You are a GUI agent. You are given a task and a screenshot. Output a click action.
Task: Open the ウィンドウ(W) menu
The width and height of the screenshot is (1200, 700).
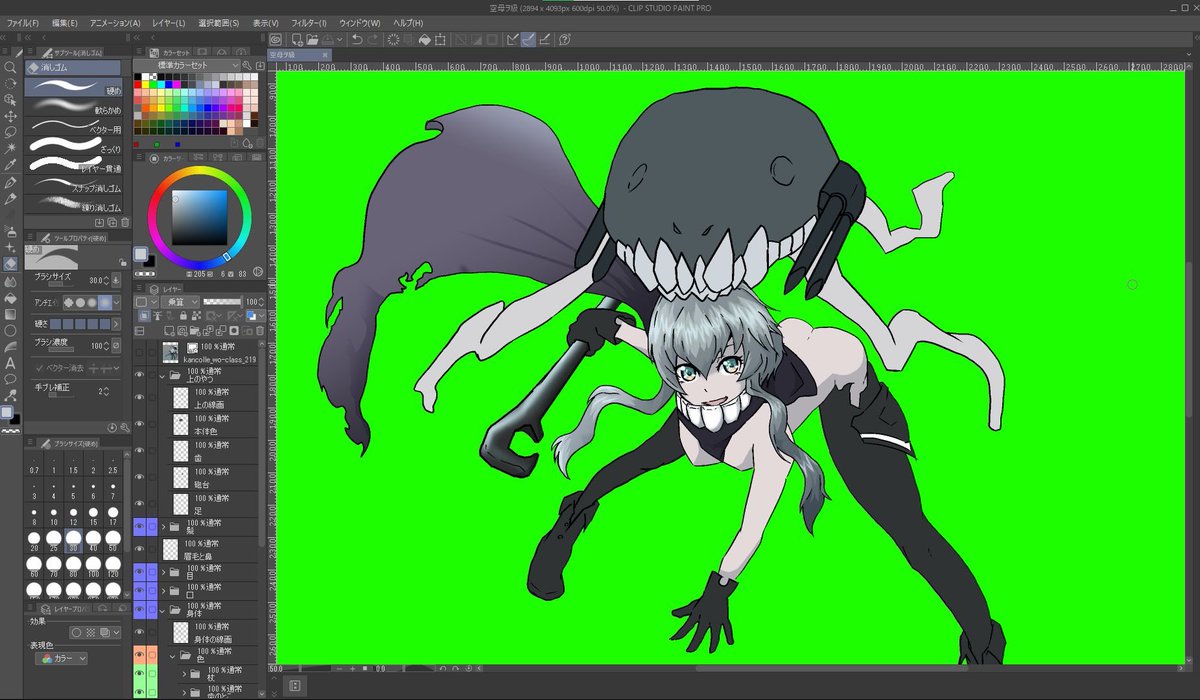360,22
